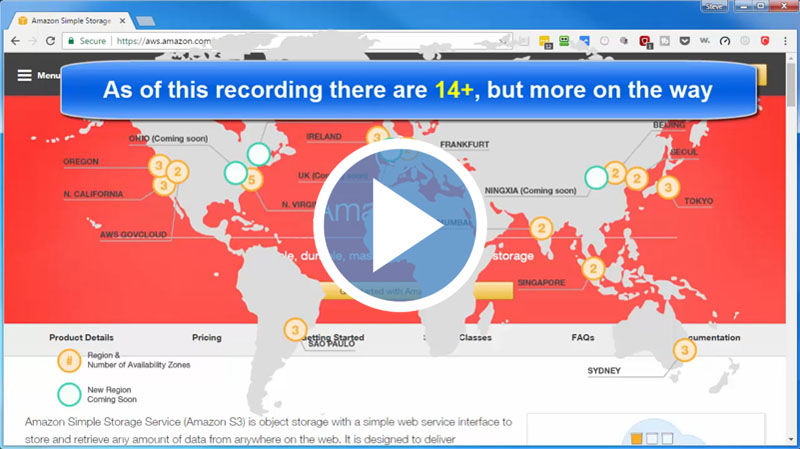Select the Amazon Simple Storage tab
Screen dimensions: 800x449
click(70, 19)
